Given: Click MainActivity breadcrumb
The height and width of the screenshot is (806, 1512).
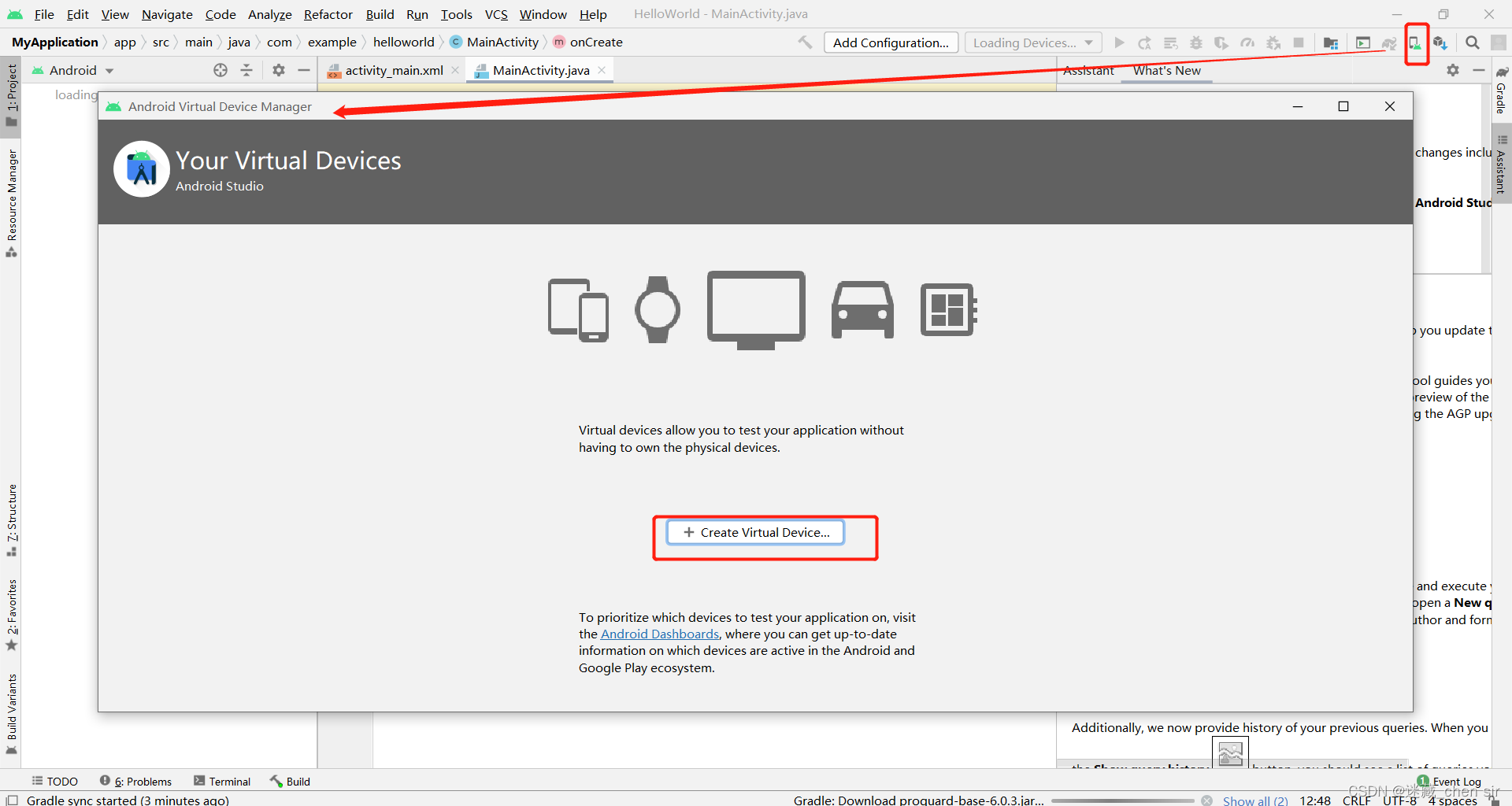Looking at the screenshot, I should coord(495,42).
